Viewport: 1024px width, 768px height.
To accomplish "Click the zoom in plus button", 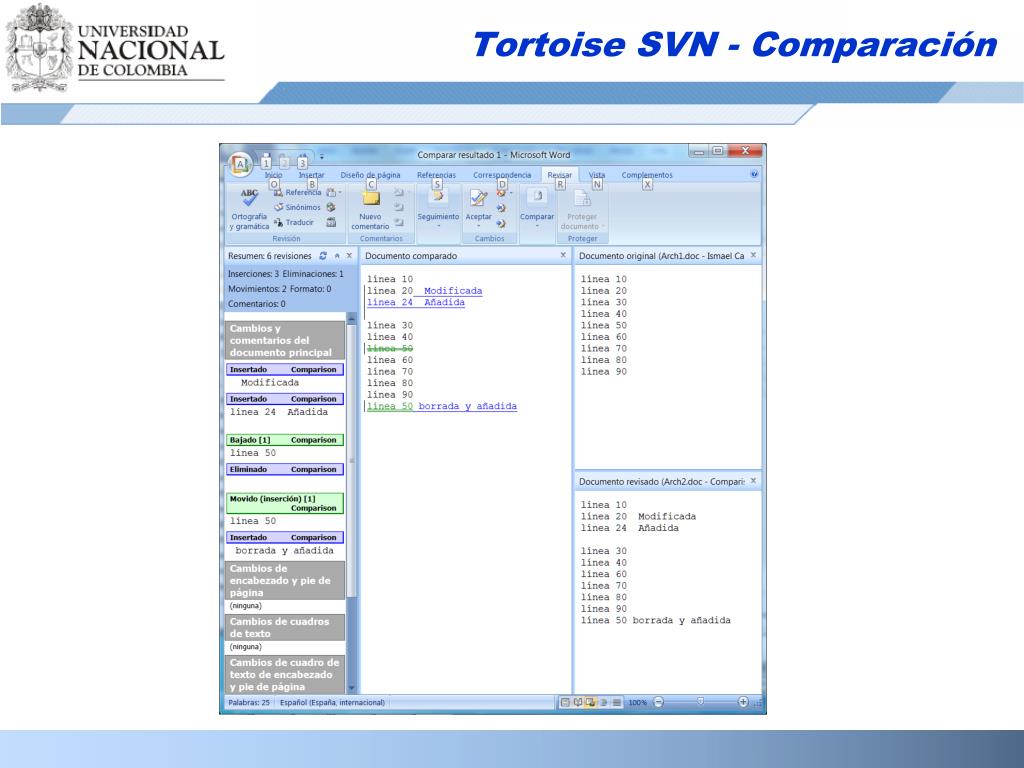I will [x=743, y=702].
